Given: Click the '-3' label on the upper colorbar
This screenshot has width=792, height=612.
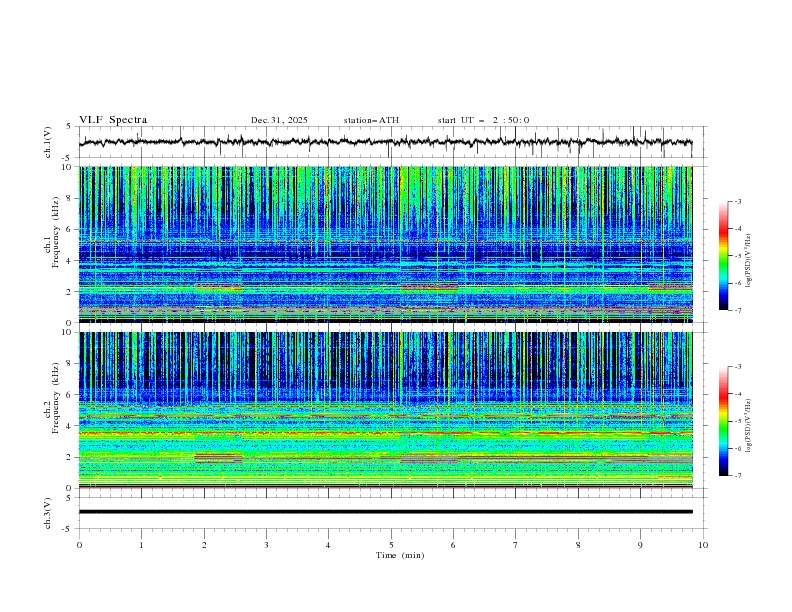Looking at the screenshot, I should coord(737,202).
